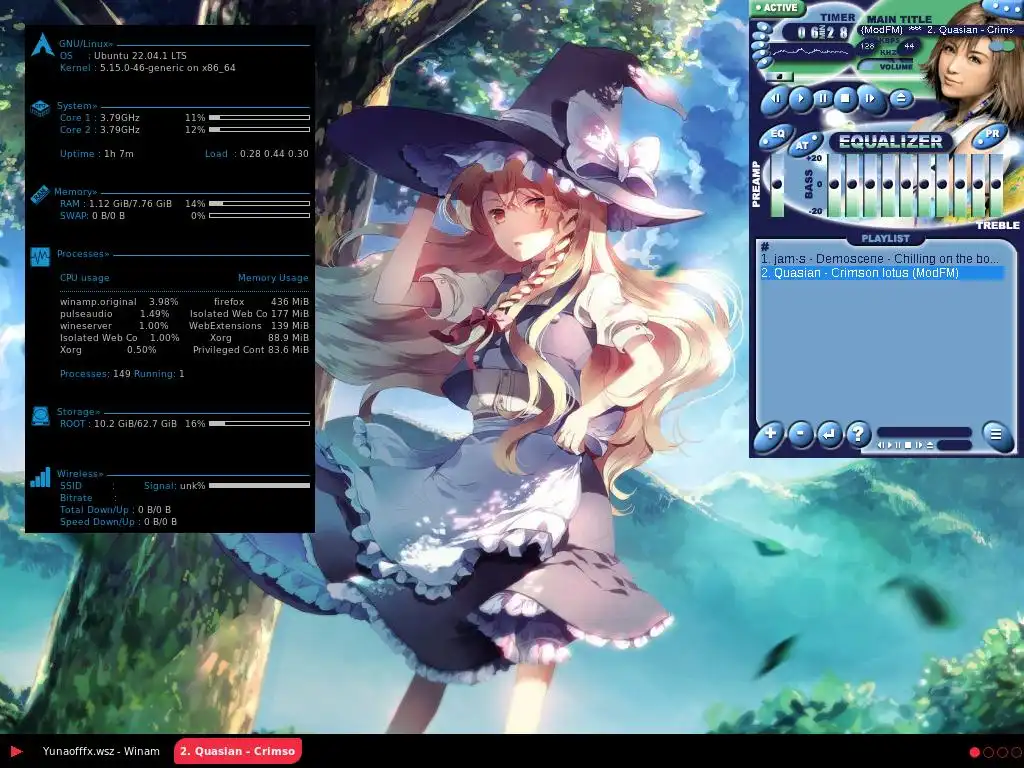This screenshot has height=768, width=1024.
Task: Skip to next track in Winamp main window
Action: coord(871,99)
